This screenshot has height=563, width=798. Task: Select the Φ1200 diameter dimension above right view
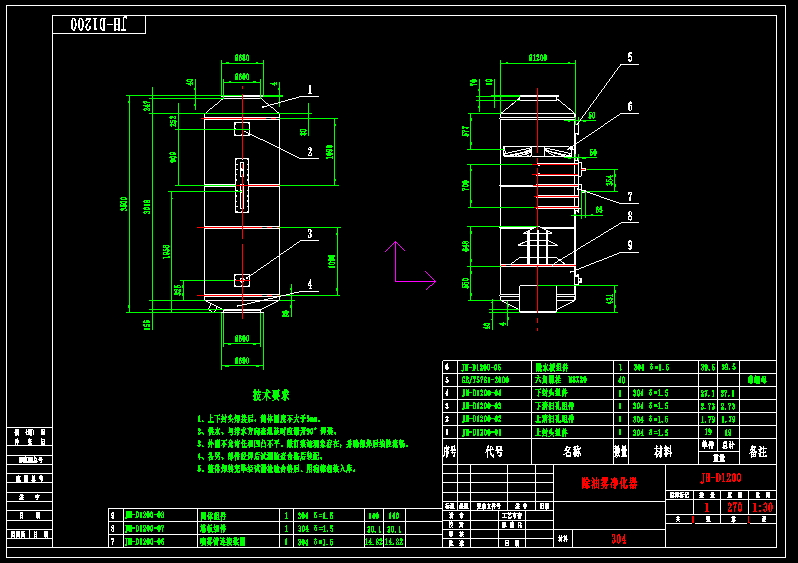538,58
